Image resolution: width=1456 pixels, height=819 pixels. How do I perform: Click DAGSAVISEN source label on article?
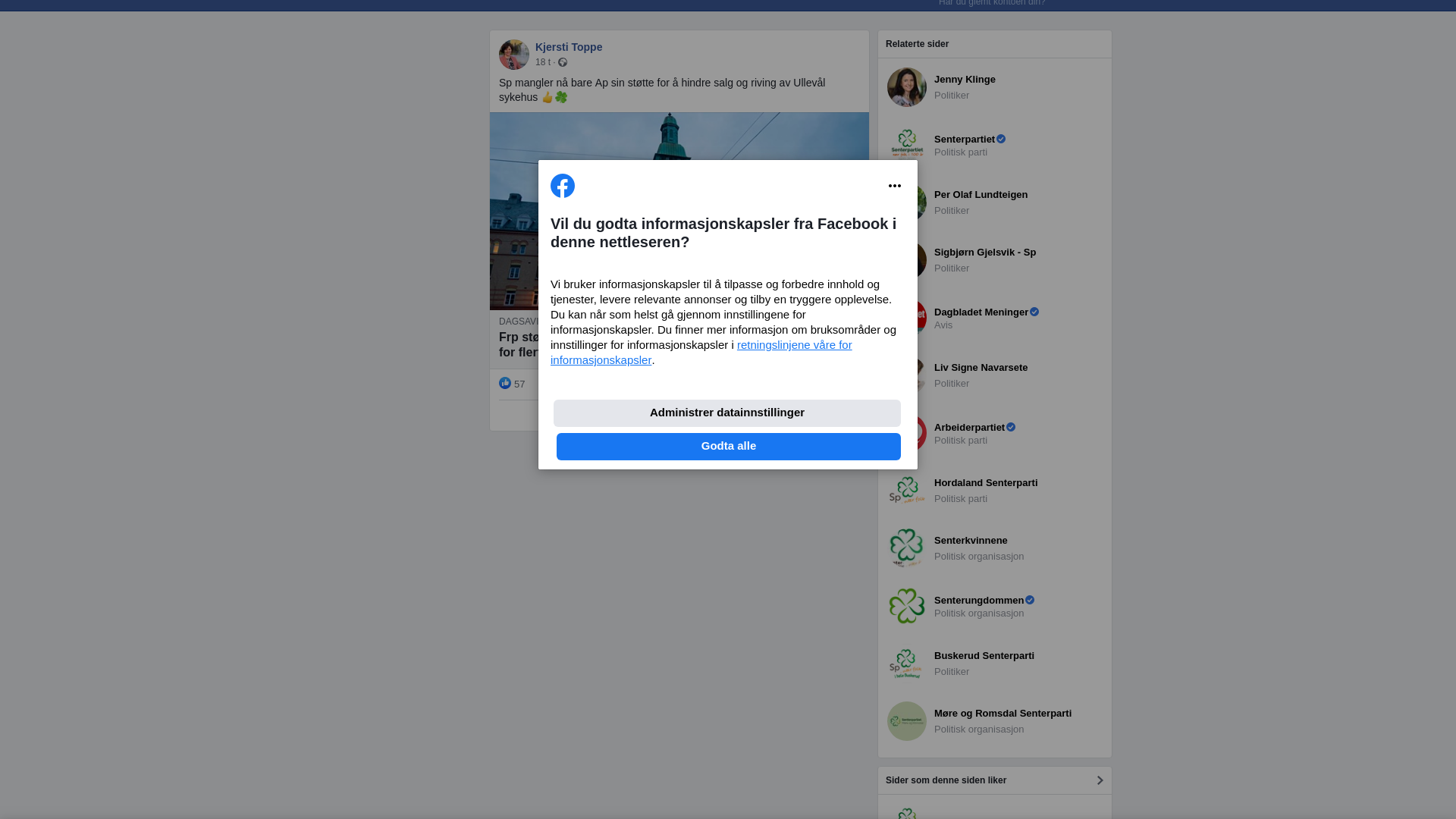[x=519, y=322]
